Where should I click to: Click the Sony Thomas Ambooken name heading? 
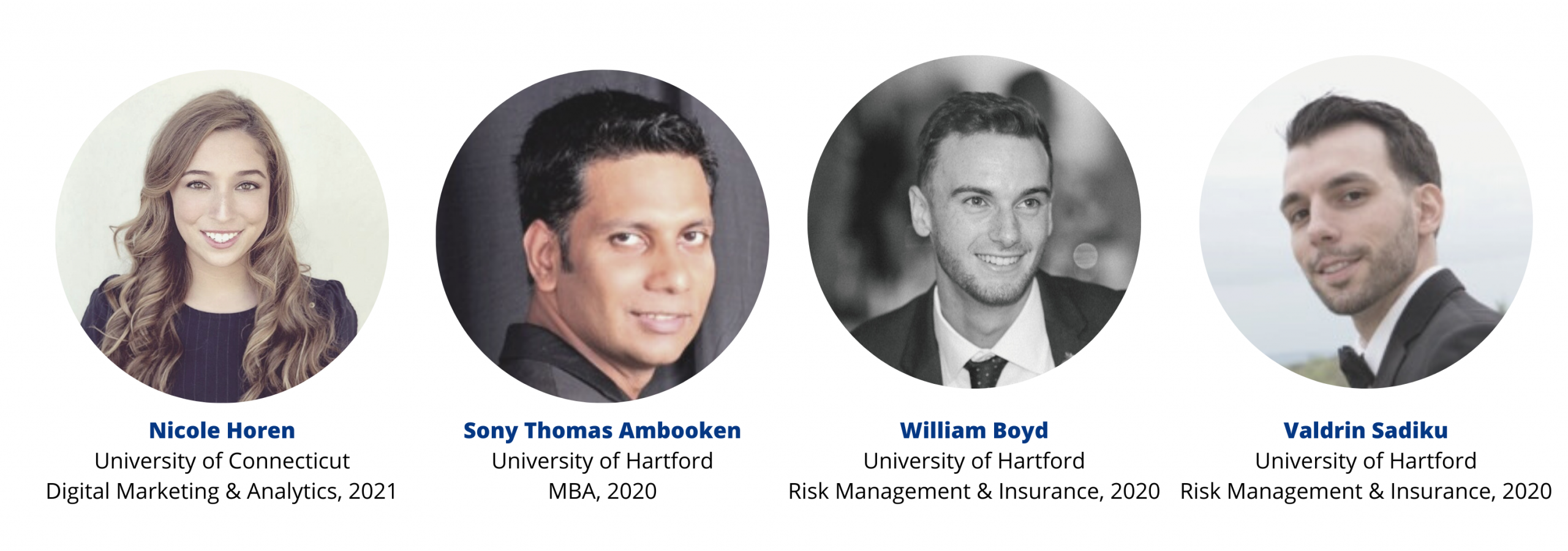602,431
